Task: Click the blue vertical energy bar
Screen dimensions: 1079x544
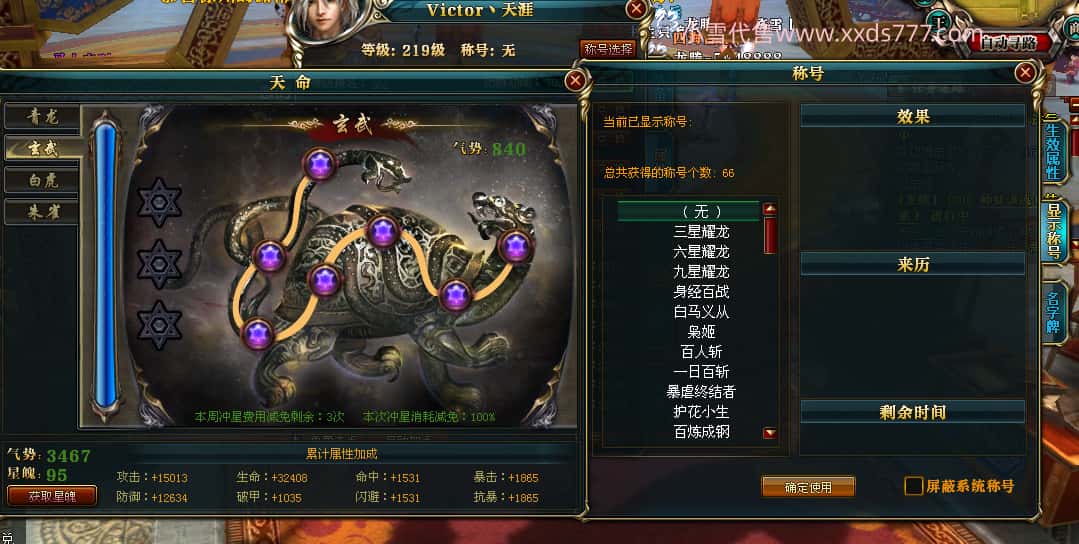Action: [x=105, y=265]
